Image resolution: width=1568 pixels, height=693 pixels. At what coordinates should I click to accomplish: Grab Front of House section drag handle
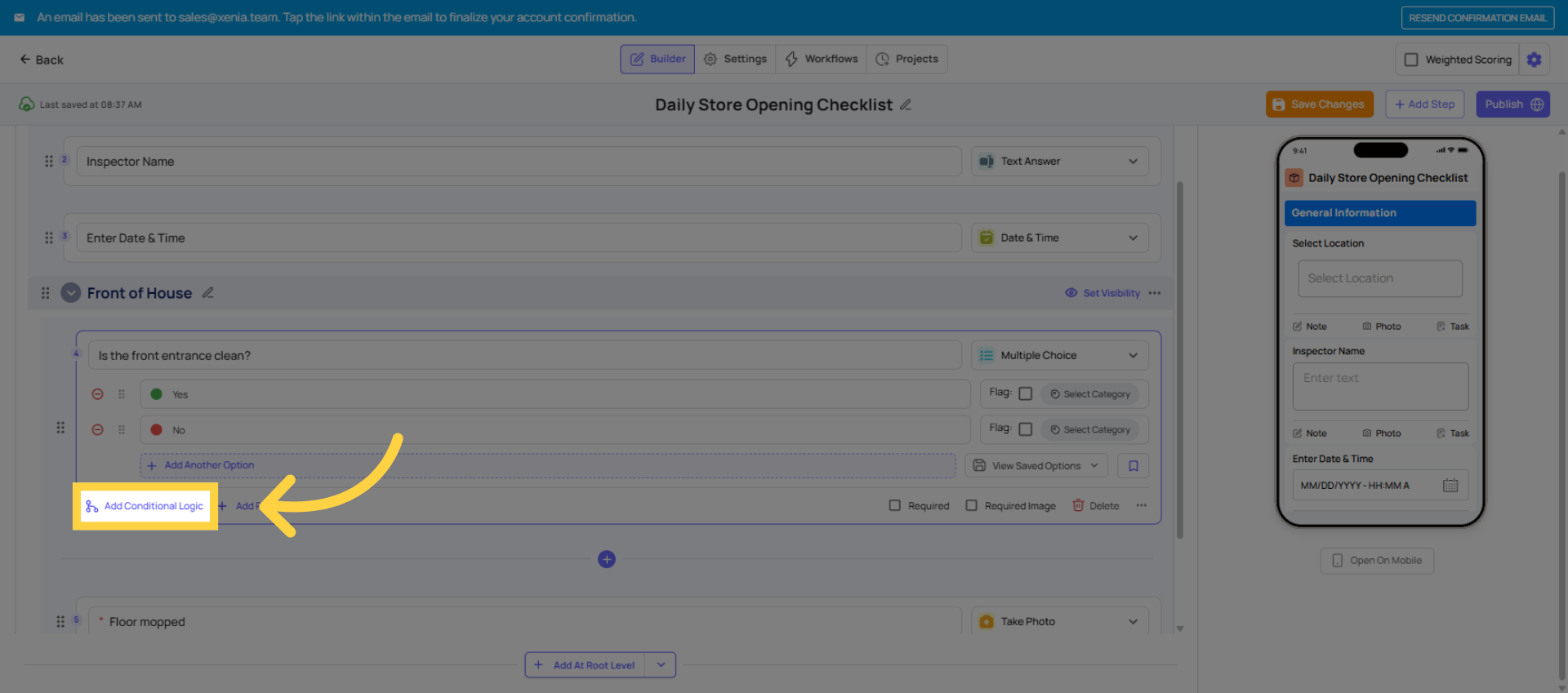pos(46,293)
